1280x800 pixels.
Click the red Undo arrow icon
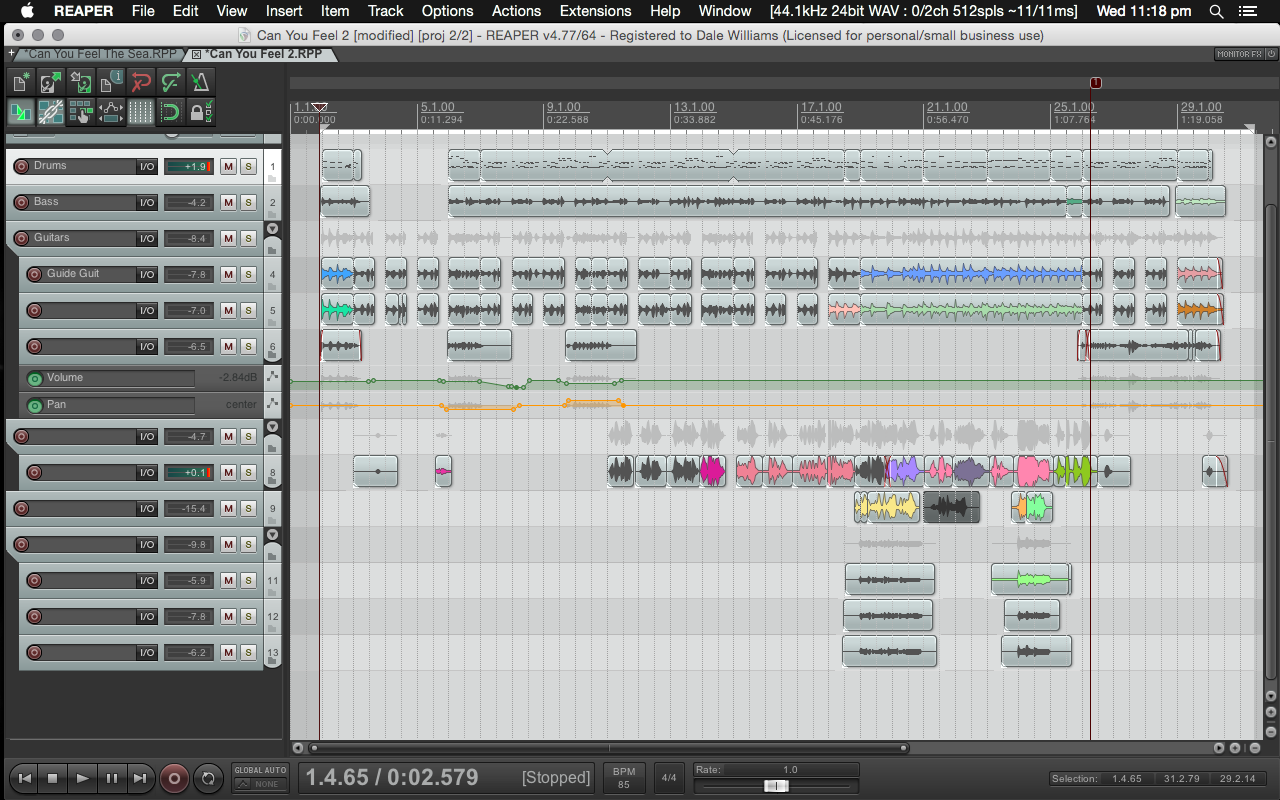141,82
